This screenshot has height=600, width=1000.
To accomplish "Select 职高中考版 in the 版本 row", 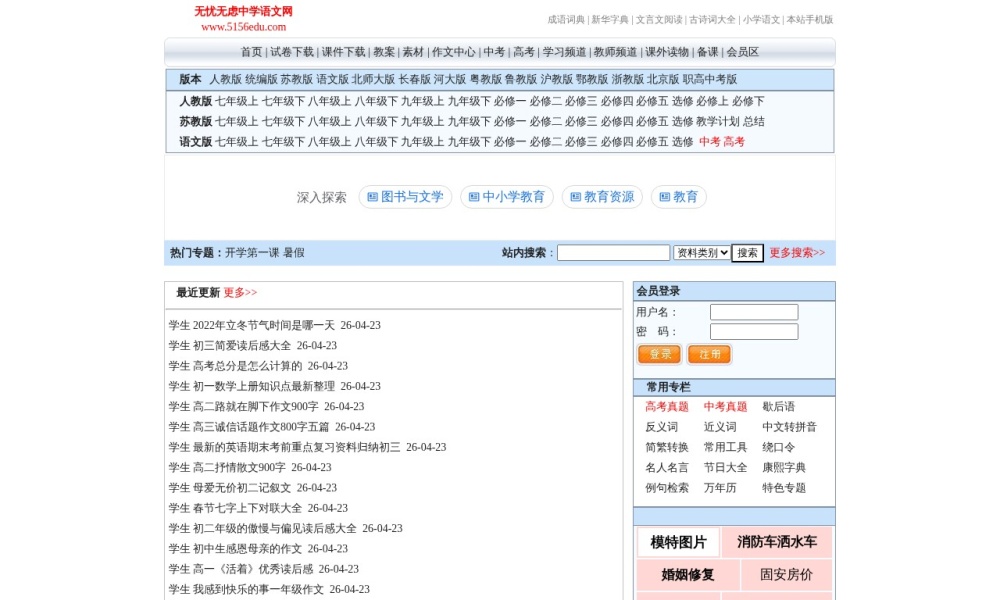I will click(x=710, y=80).
